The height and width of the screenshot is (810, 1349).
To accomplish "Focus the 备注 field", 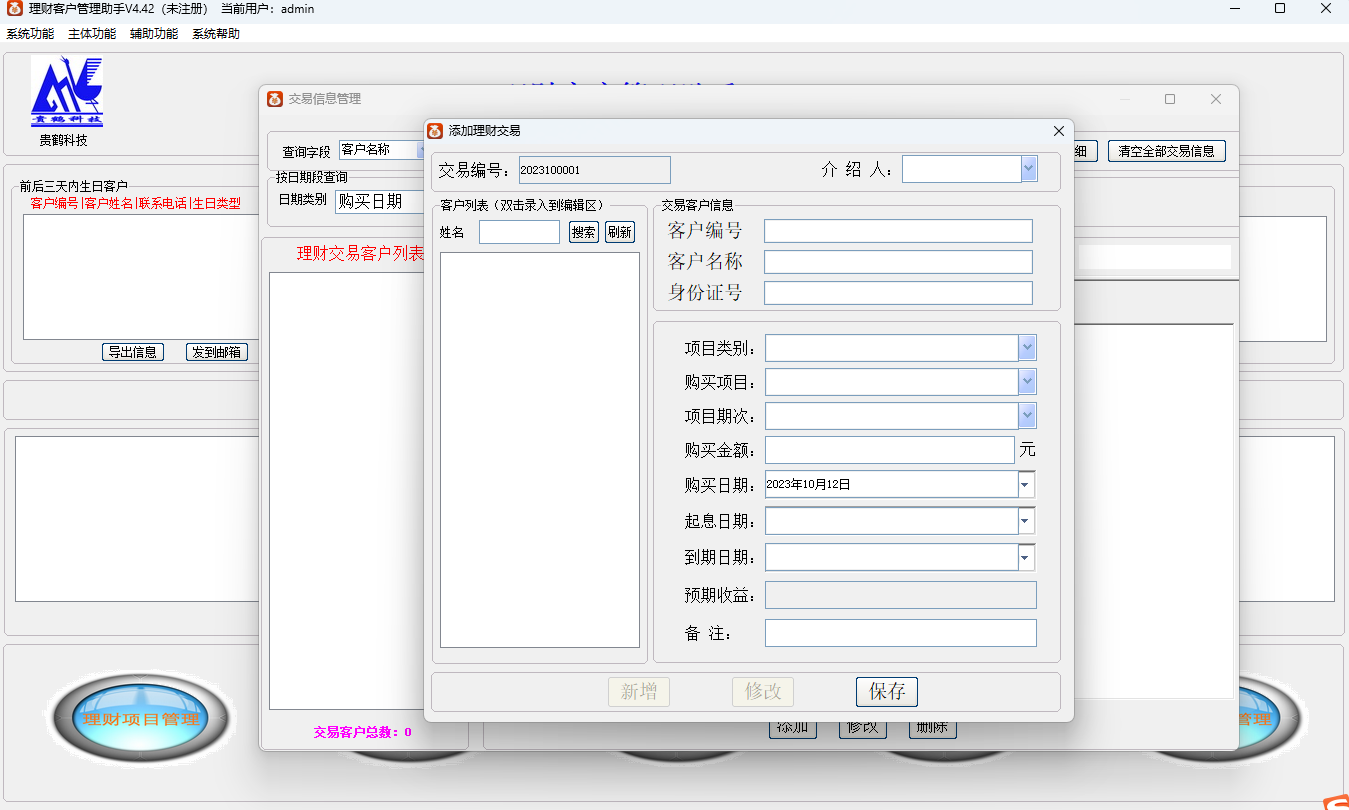I will (x=901, y=633).
